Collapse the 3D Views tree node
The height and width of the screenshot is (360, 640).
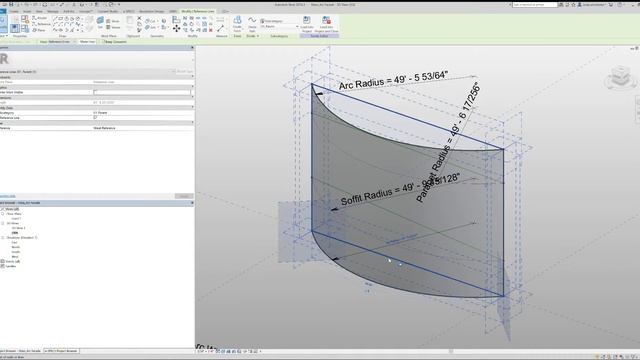(x=3, y=223)
